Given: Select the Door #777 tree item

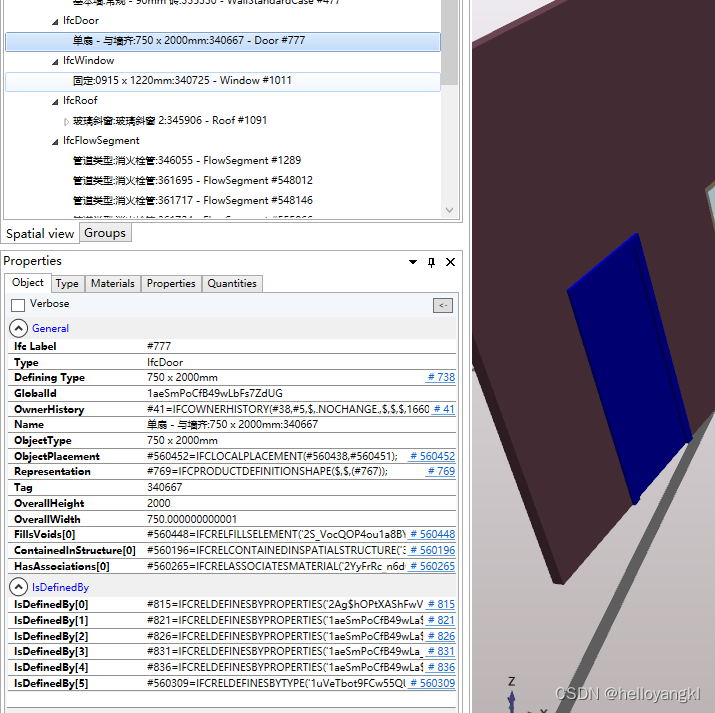Looking at the screenshot, I should click(223, 41).
